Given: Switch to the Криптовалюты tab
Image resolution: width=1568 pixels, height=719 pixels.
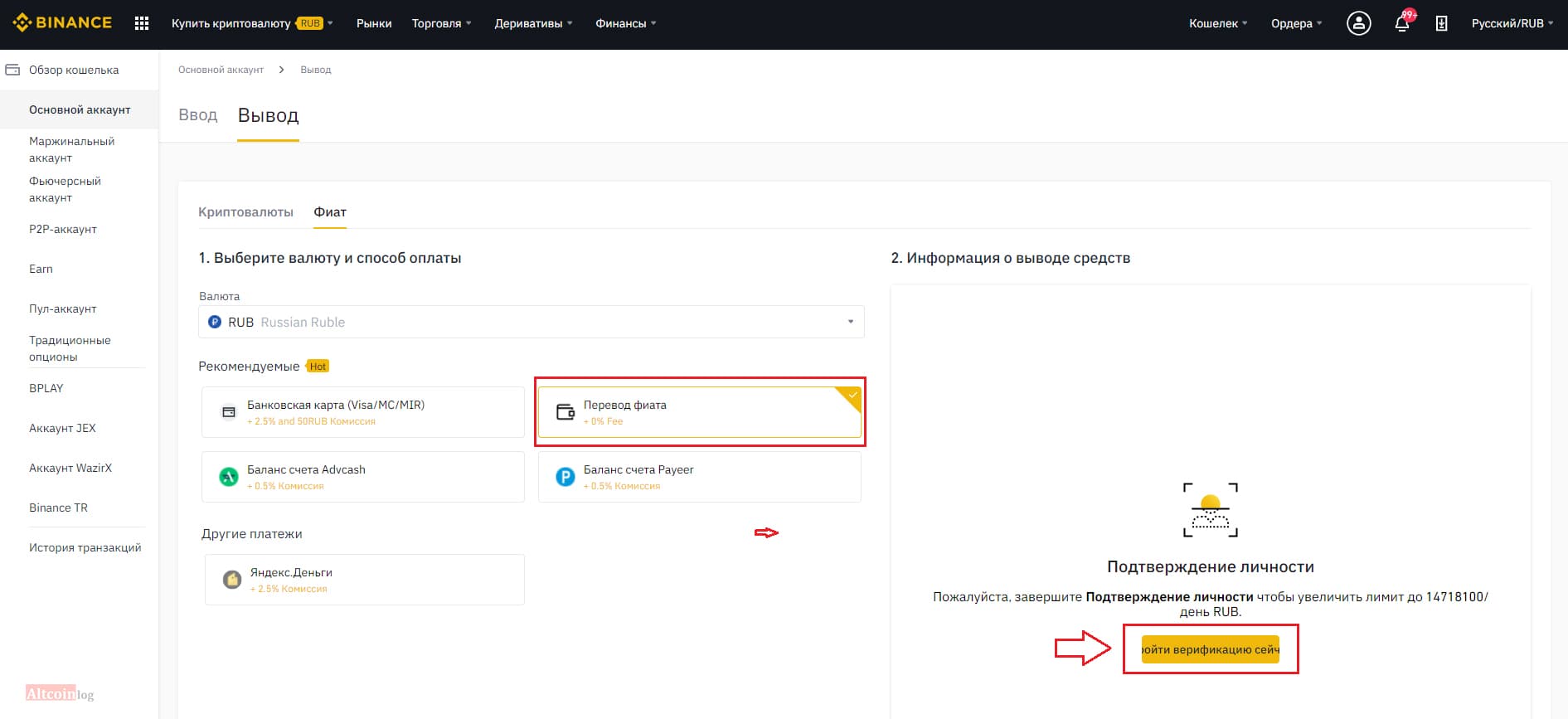Looking at the screenshot, I should click(245, 212).
